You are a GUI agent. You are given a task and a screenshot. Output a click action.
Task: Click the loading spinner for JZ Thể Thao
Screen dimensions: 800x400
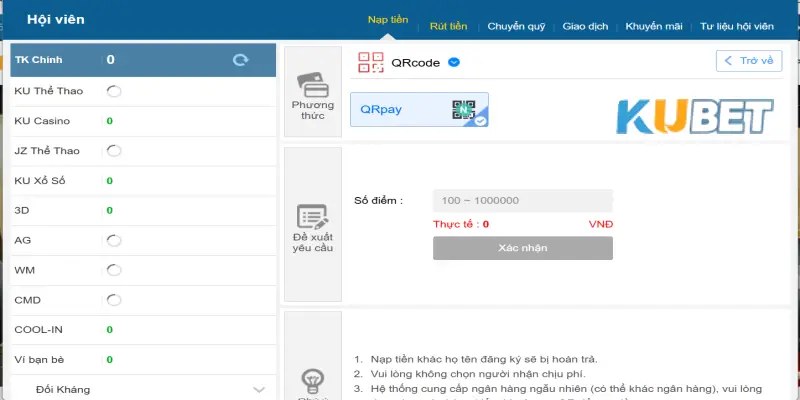click(x=114, y=151)
